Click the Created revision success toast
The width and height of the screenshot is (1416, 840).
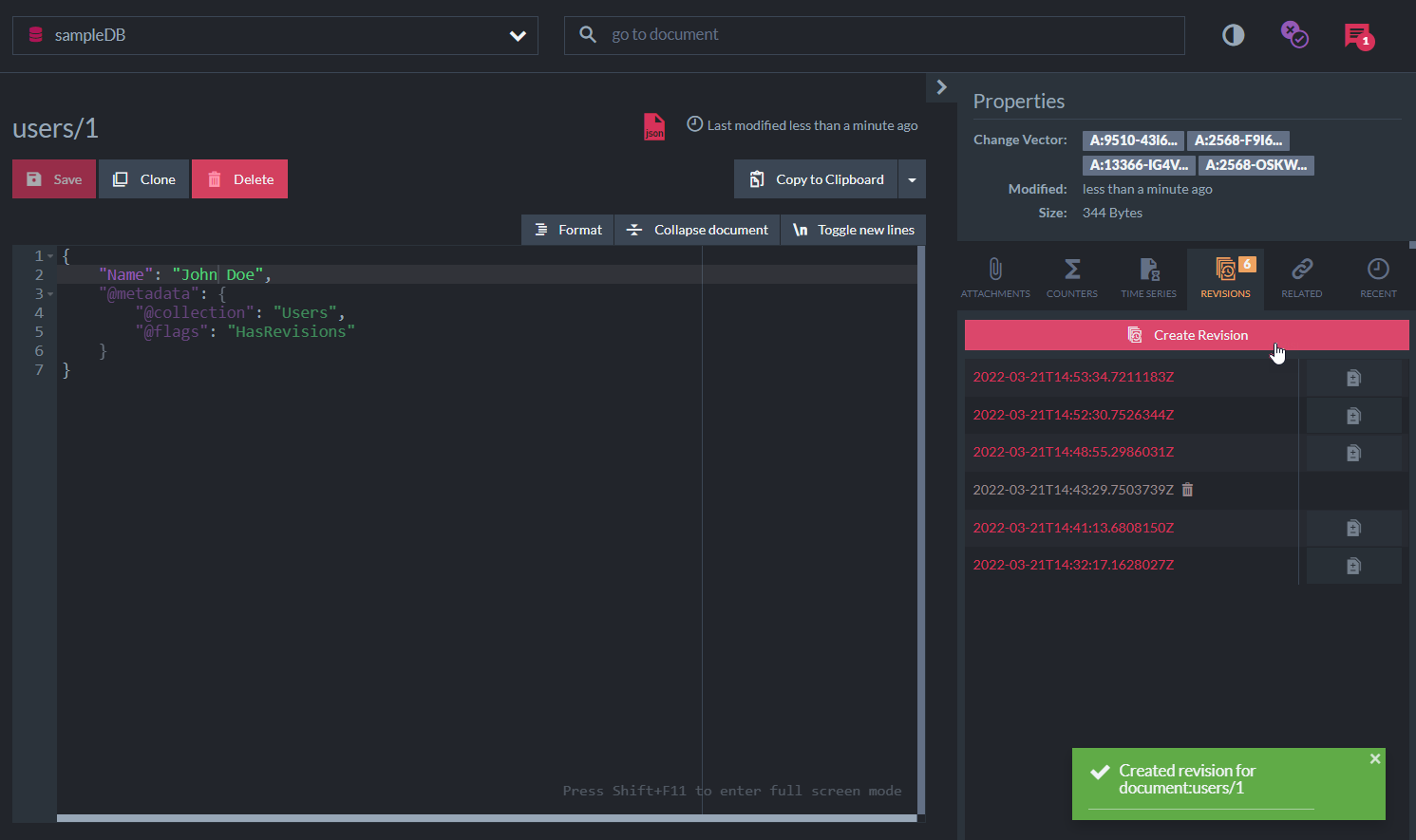click(x=1229, y=784)
